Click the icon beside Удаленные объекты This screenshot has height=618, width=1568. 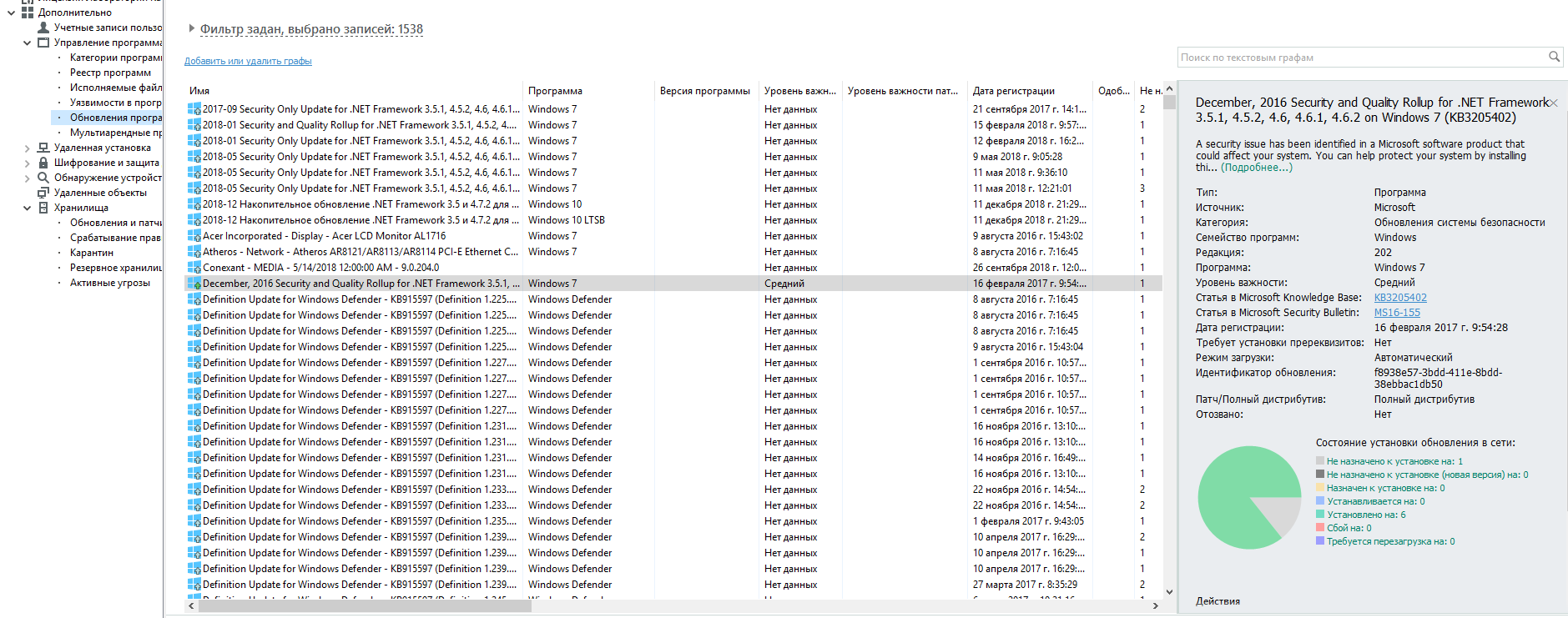pos(43,193)
